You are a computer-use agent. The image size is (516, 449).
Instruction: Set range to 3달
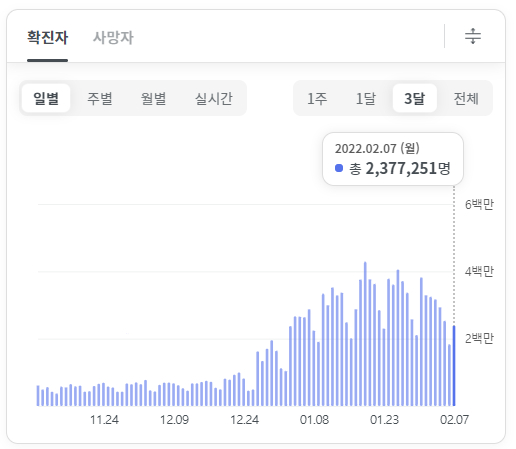pos(415,98)
